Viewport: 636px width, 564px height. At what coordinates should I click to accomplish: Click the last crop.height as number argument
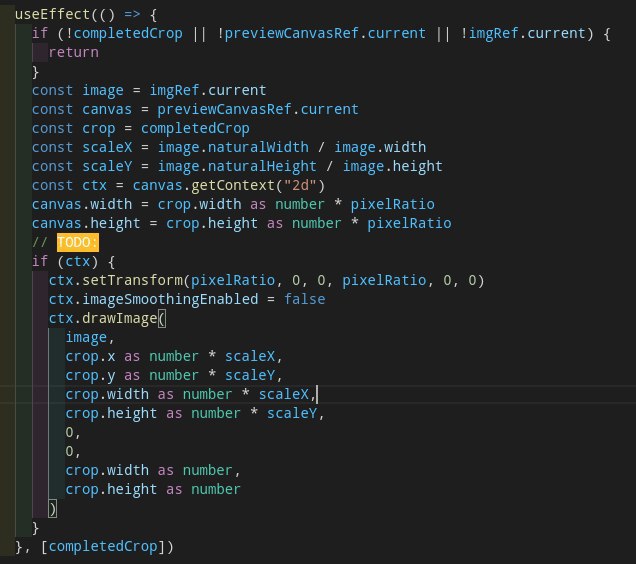pos(153,490)
